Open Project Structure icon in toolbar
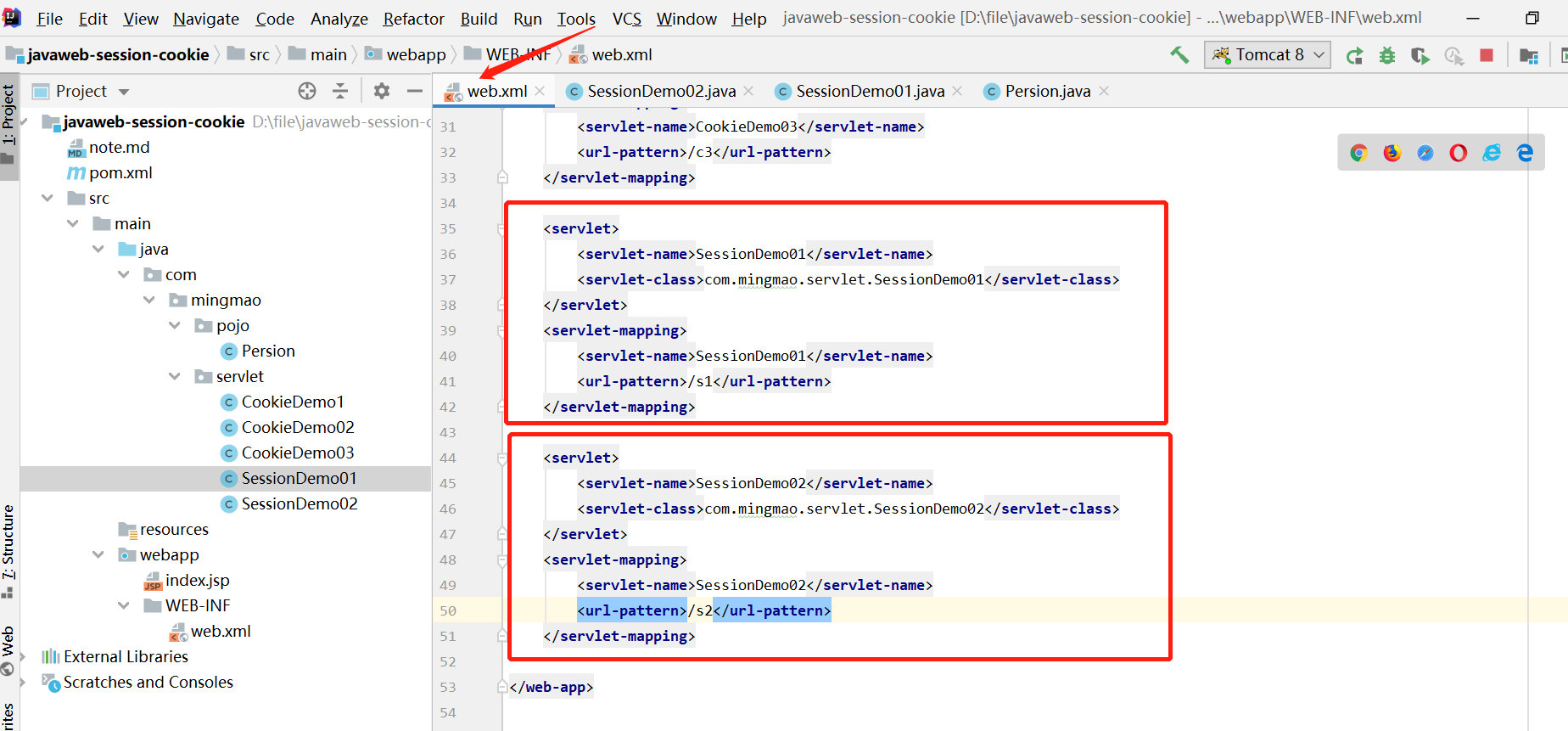The width and height of the screenshot is (1568, 731). click(x=1529, y=55)
